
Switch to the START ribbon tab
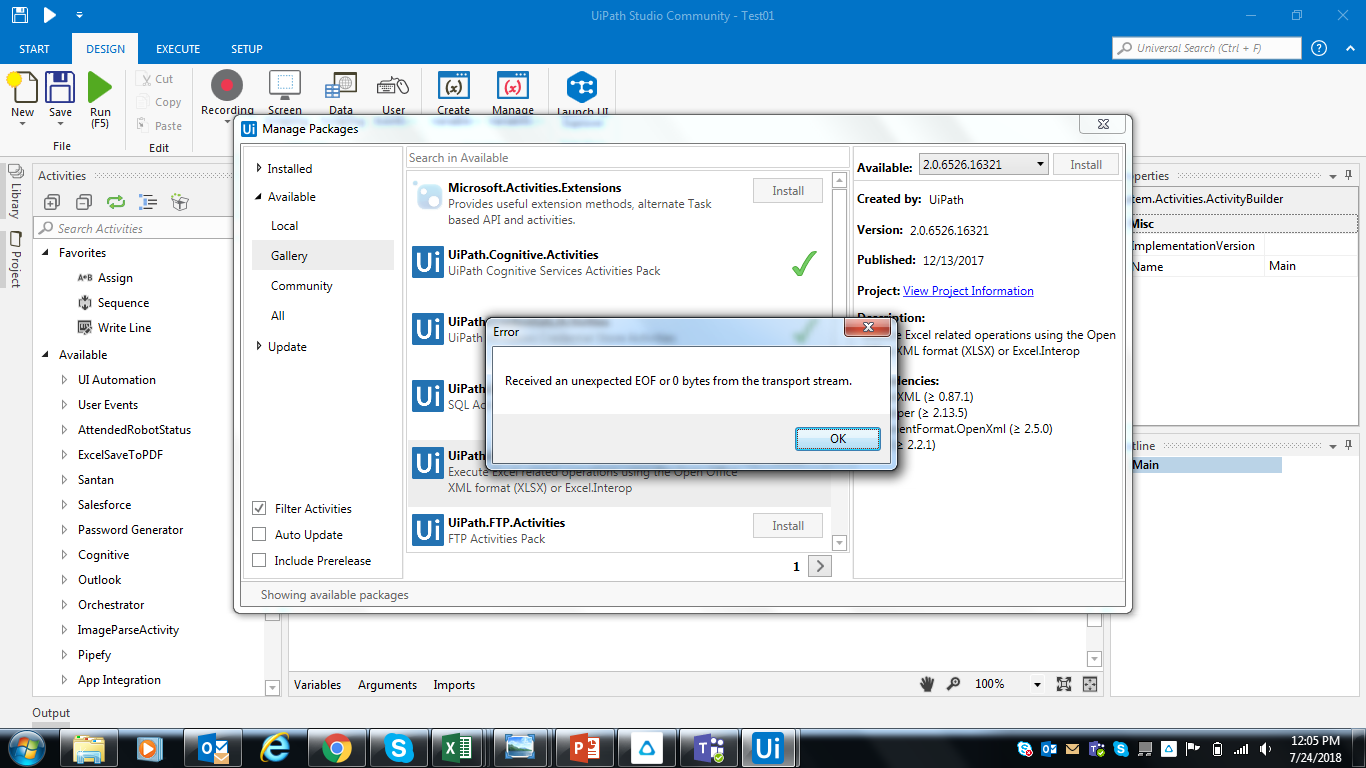point(34,49)
